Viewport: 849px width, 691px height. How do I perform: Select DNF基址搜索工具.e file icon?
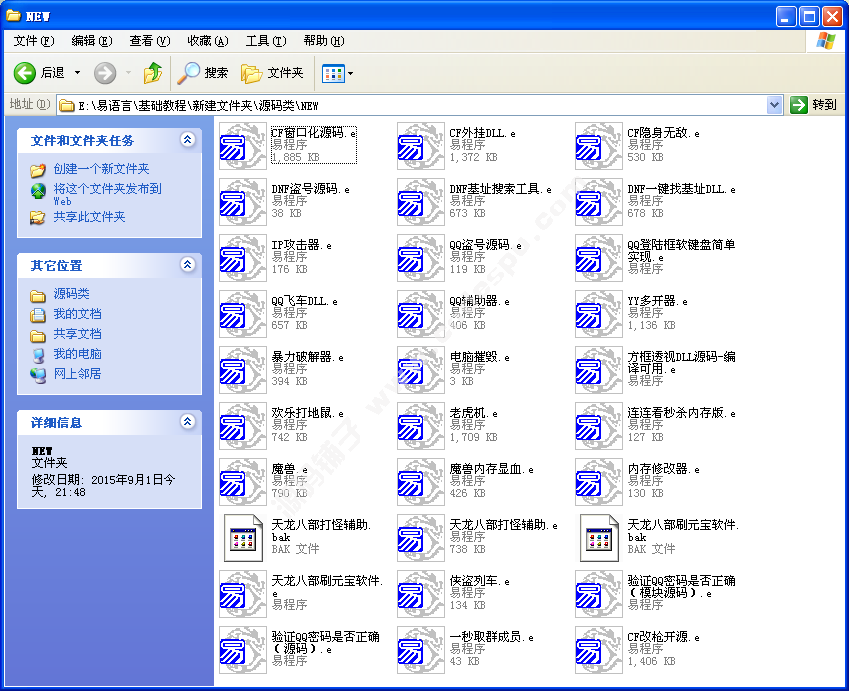(x=421, y=202)
